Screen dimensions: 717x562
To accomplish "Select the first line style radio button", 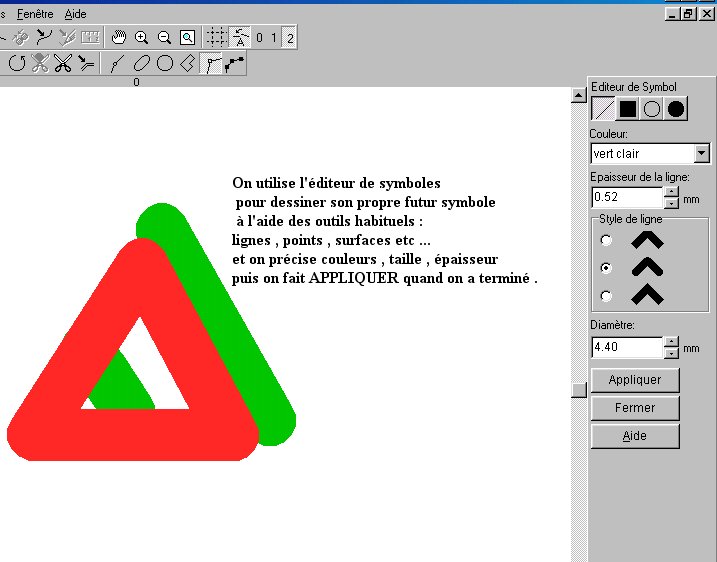I will click(605, 240).
